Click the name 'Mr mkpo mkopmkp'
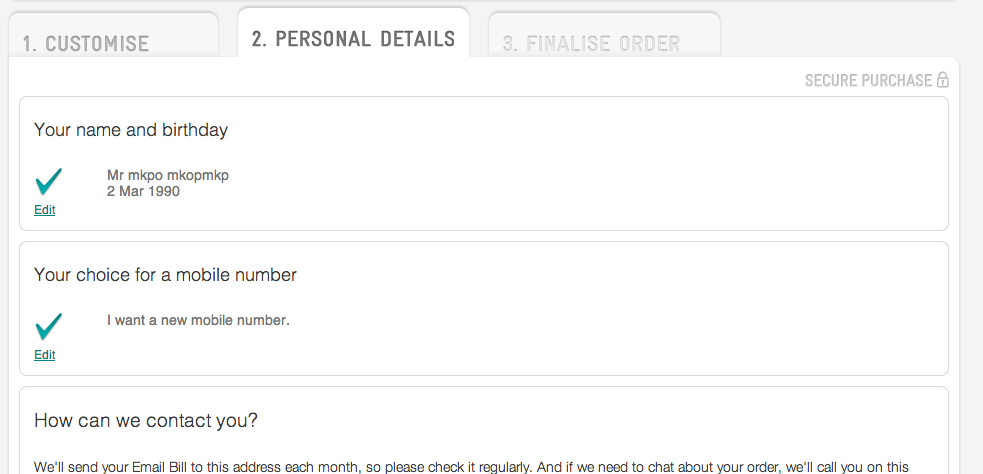Viewport: 983px width, 474px height. click(168, 176)
